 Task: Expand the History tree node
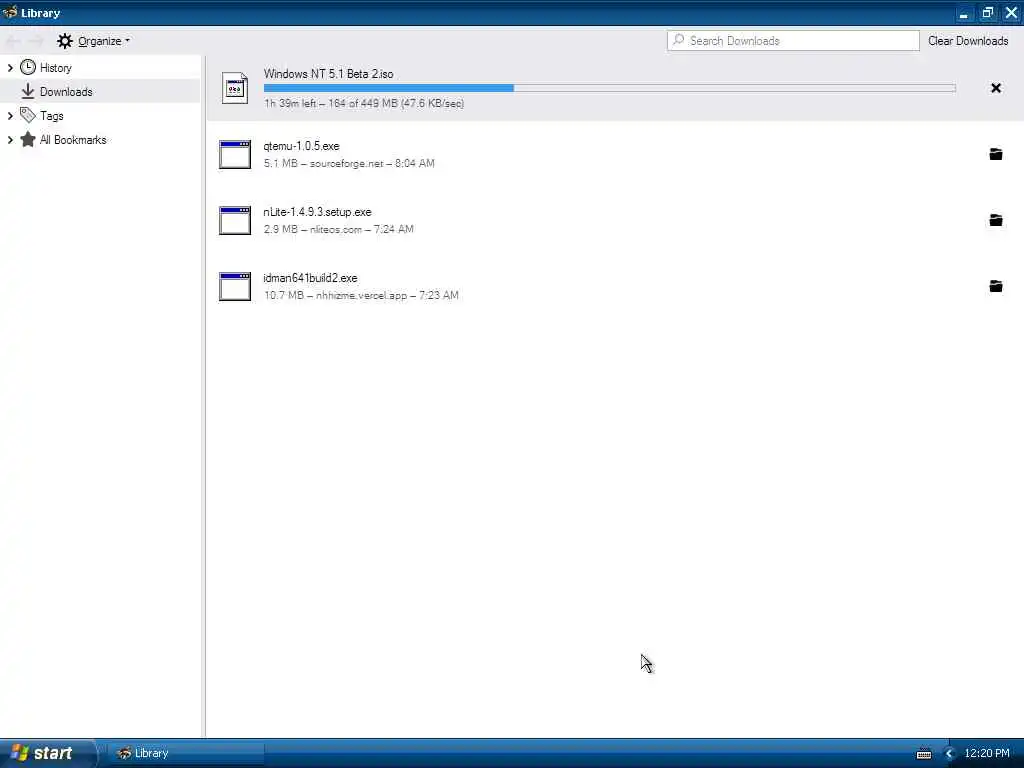click(10, 67)
